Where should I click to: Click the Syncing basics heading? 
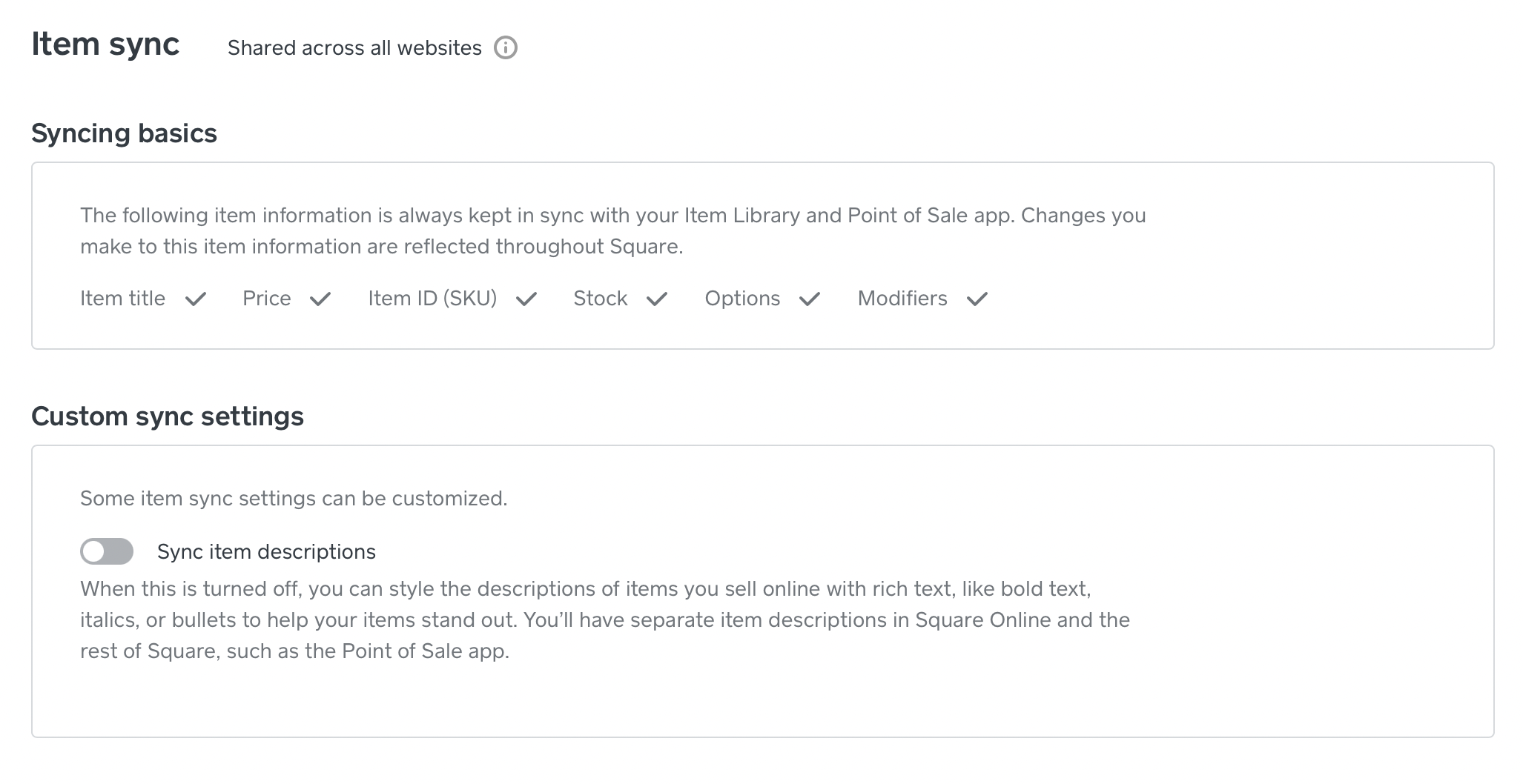(x=124, y=133)
